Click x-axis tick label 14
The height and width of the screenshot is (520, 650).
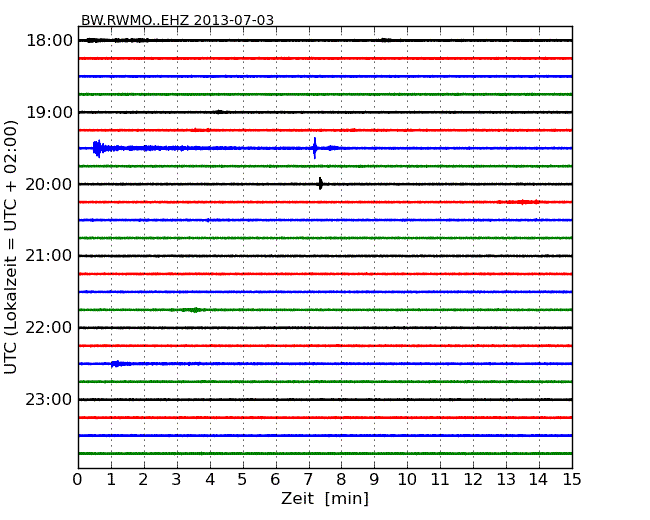click(538, 480)
